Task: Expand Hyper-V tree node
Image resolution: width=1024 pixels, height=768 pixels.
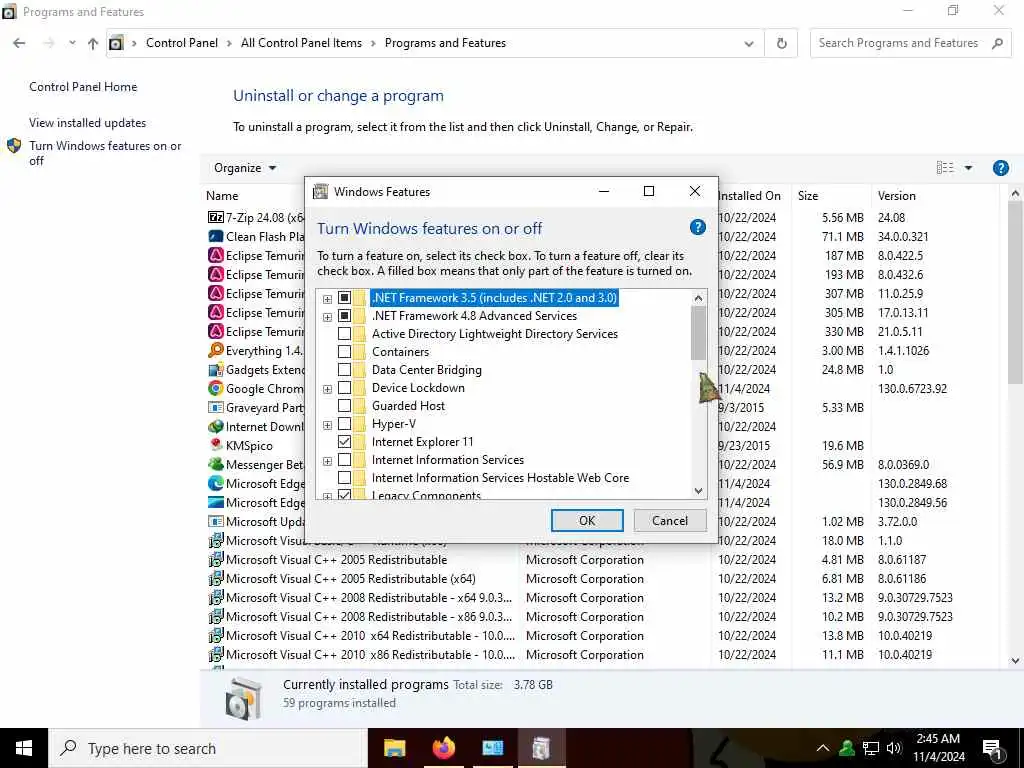Action: [x=327, y=425]
